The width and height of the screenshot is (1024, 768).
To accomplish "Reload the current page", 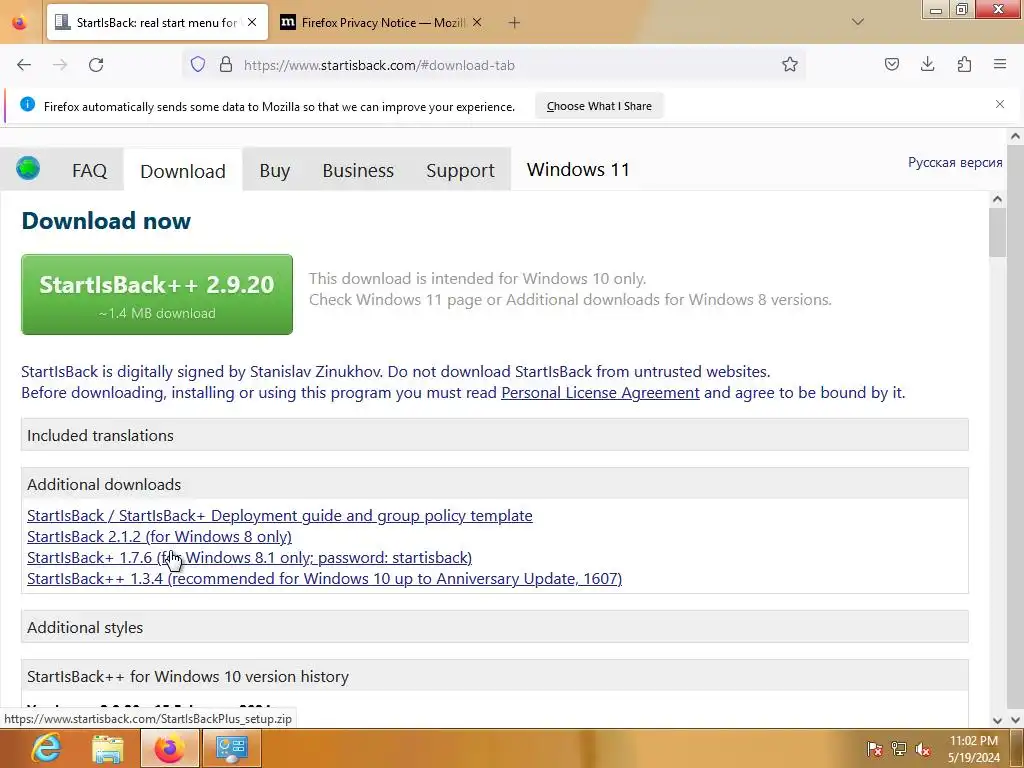I will click(96, 65).
